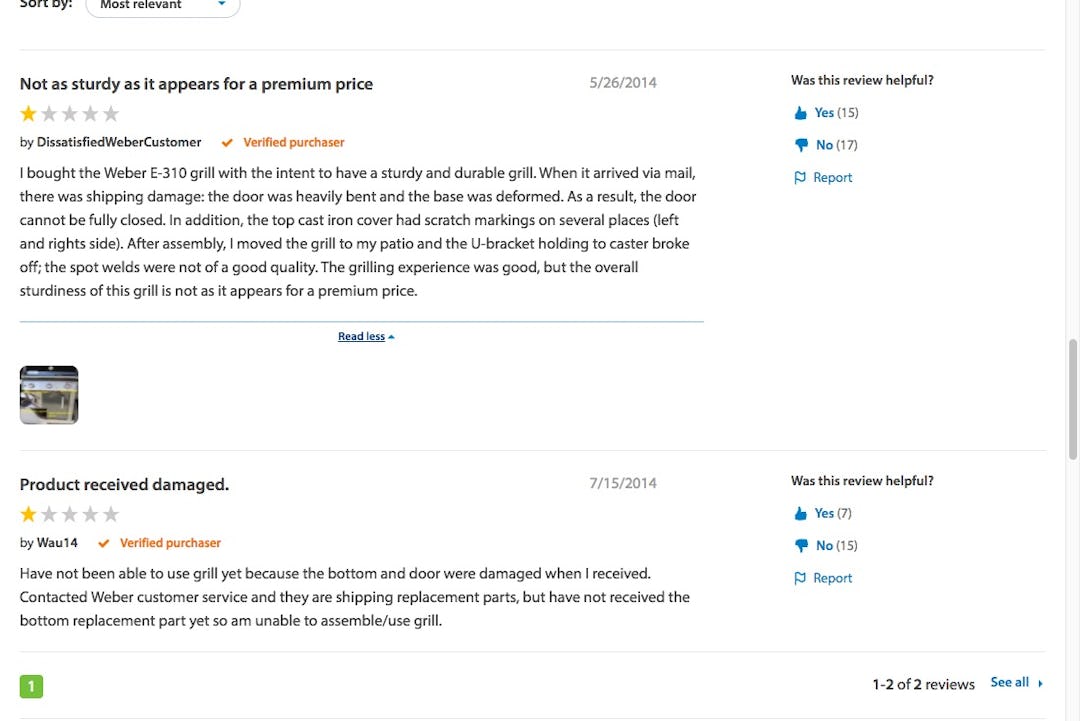Select reviewer name DissatisfiedWeberCustomer
The width and height of the screenshot is (1080, 721).
coord(118,142)
